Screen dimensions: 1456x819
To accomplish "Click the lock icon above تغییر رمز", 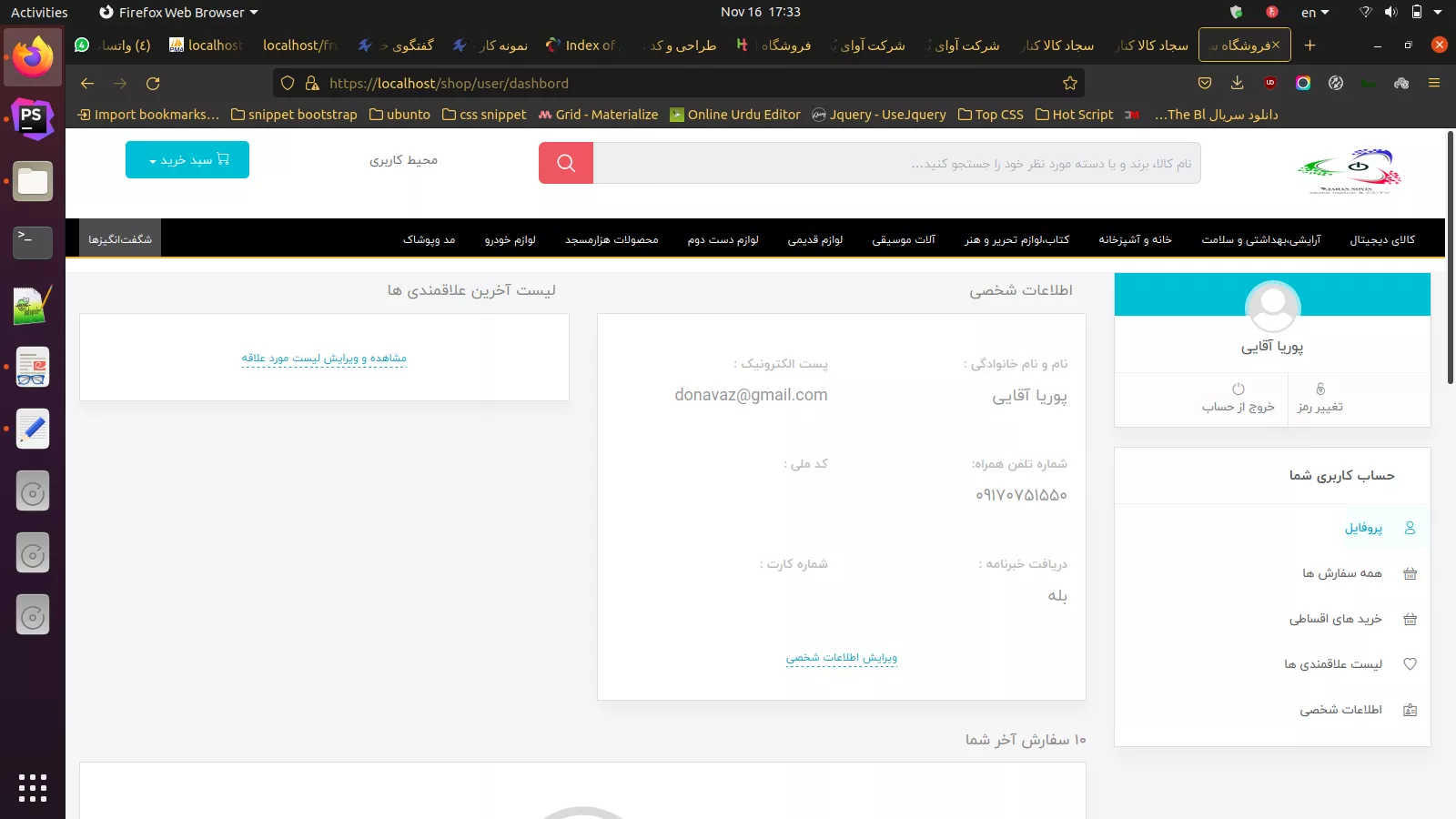I will 1320,389.
